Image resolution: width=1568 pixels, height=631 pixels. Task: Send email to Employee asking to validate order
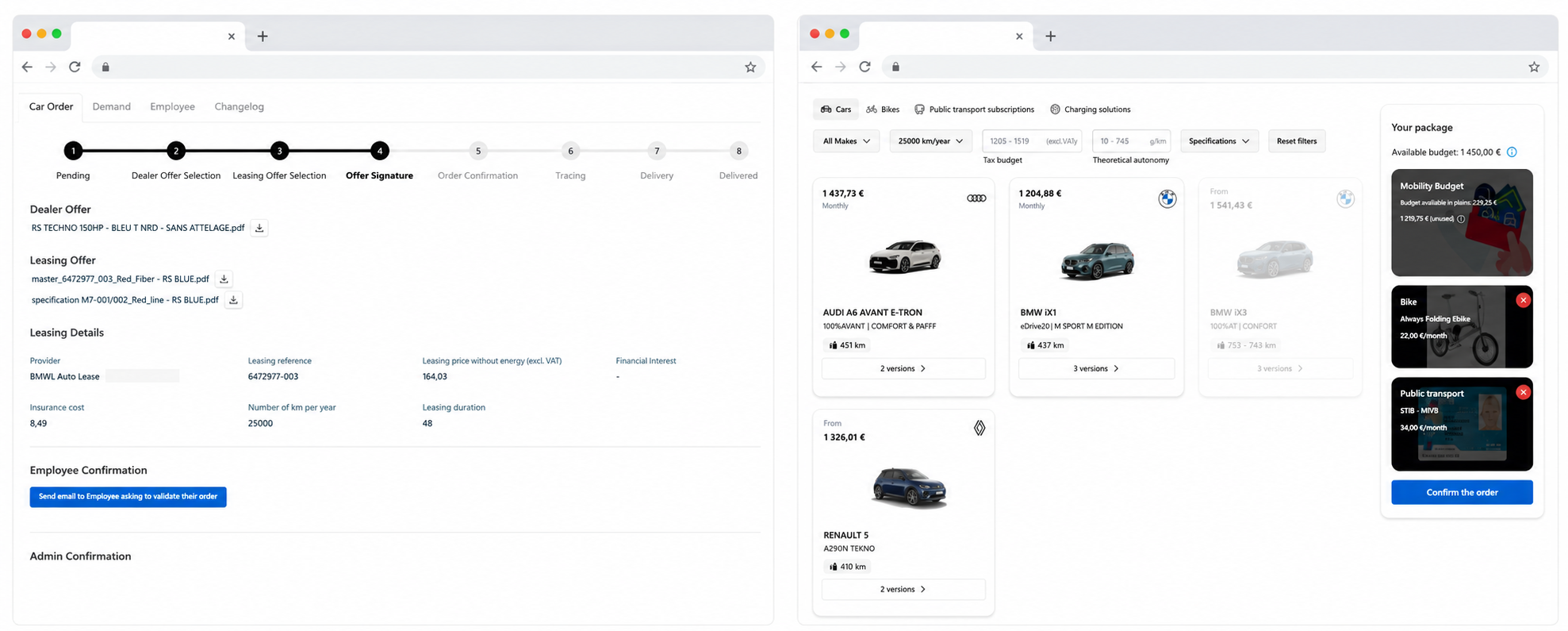click(128, 497)
